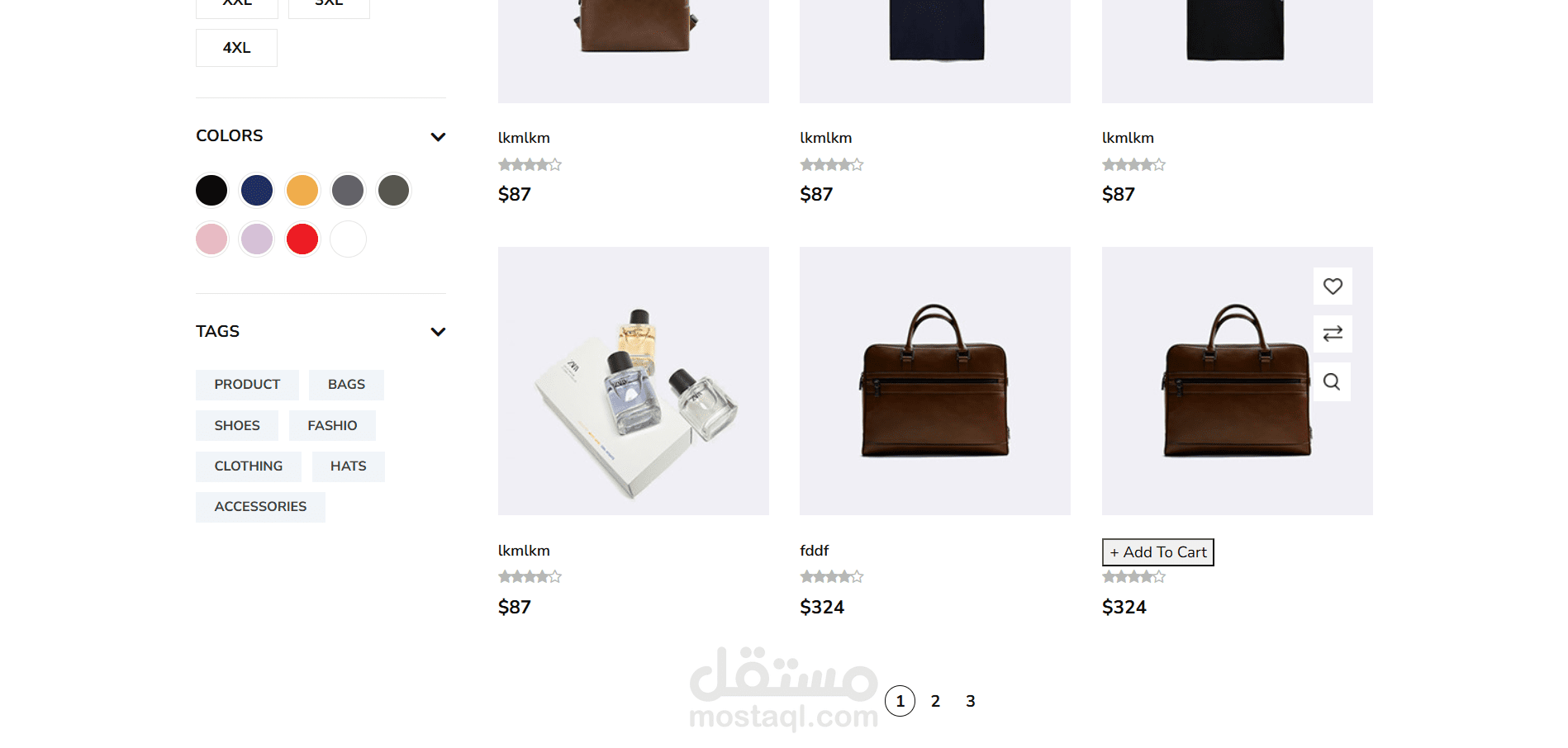
Task: Open the perfume bottles product image
Action: pyautogui.click(x=634, y=381)
